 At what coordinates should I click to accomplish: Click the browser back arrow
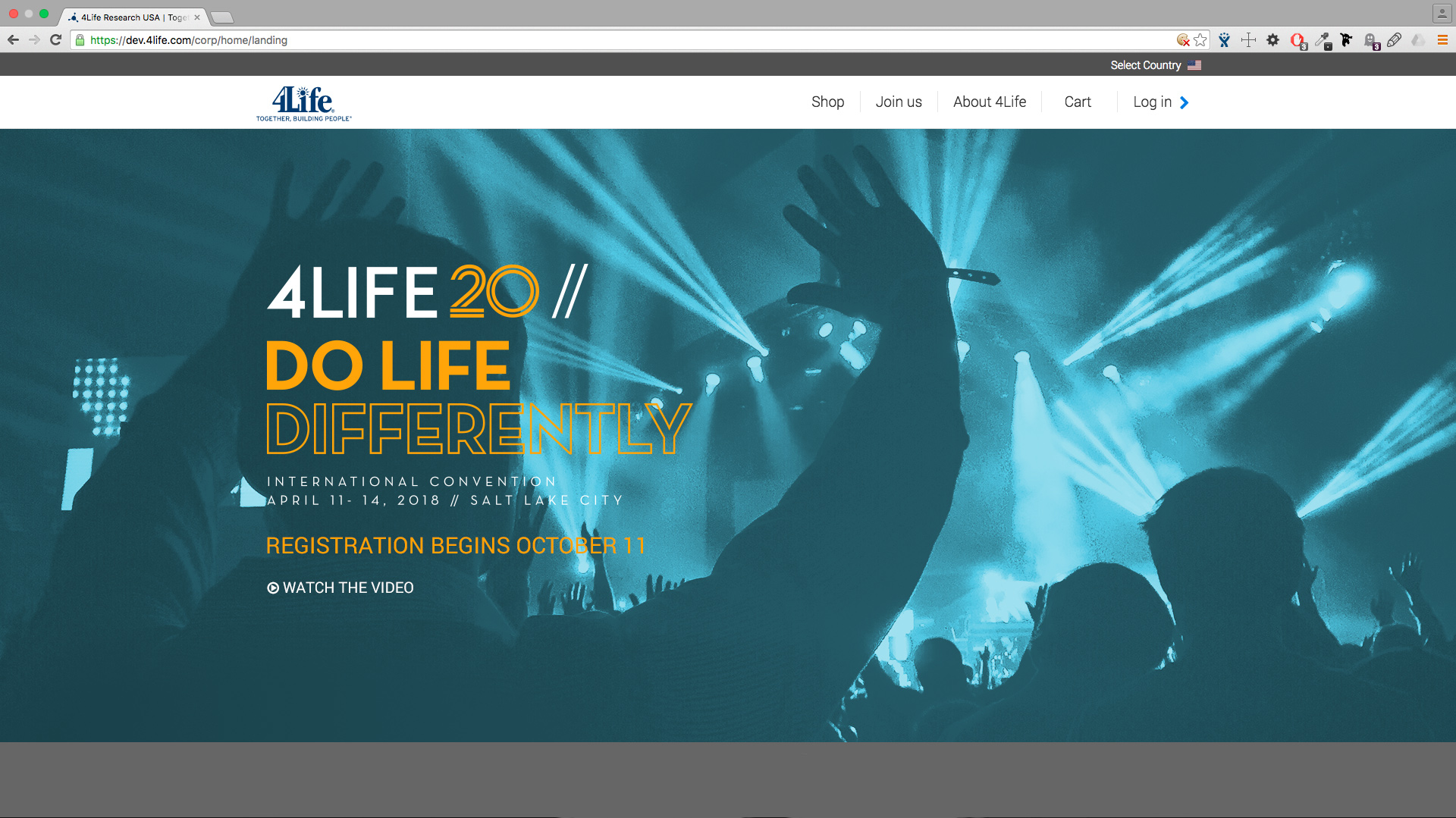[13, 40]
